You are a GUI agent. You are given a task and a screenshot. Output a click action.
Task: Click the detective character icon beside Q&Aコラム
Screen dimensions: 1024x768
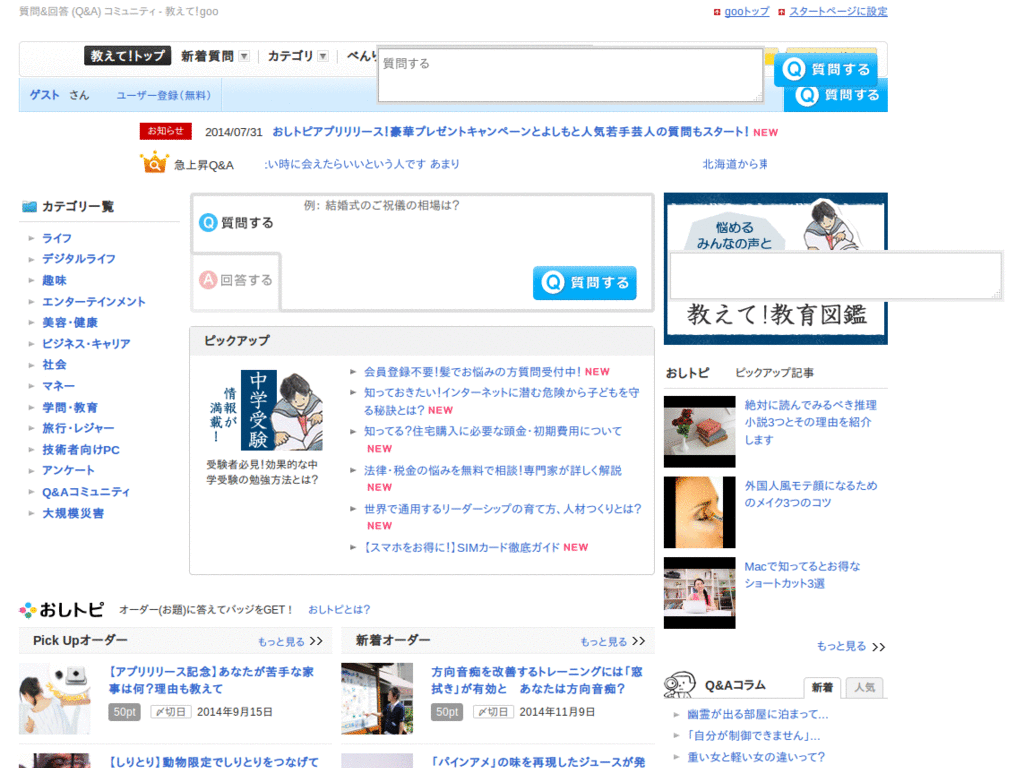coord(680,684)
